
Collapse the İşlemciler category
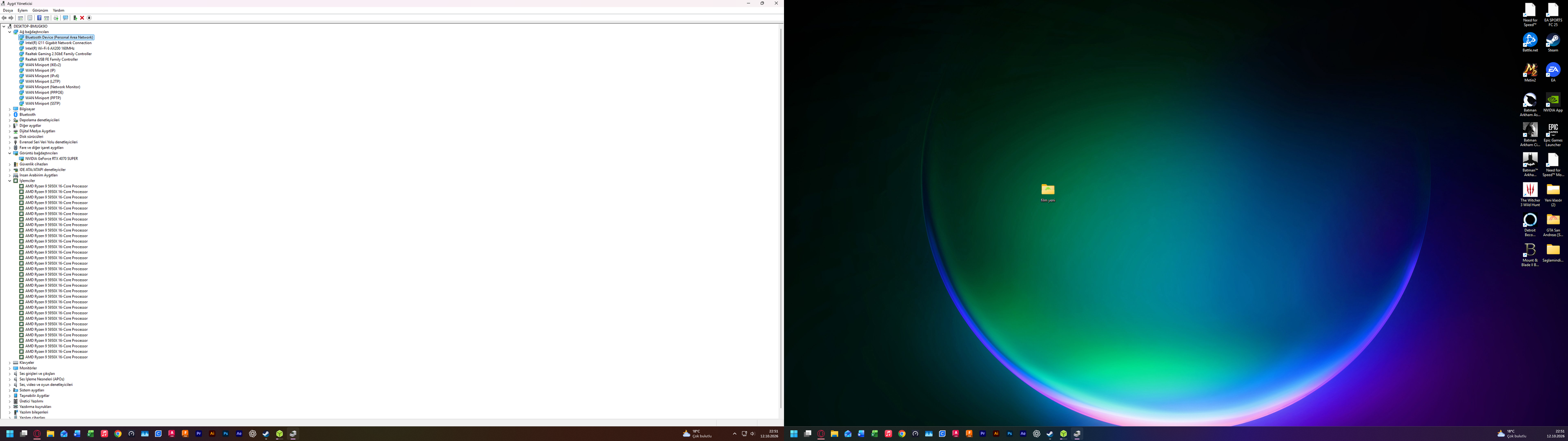9,181
